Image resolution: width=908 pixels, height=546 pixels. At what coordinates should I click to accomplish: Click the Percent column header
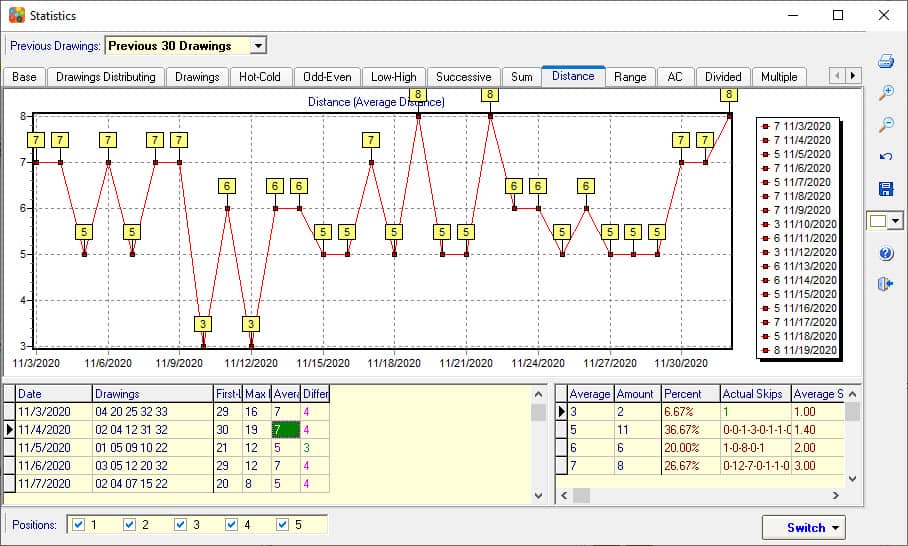pos(691,394)
